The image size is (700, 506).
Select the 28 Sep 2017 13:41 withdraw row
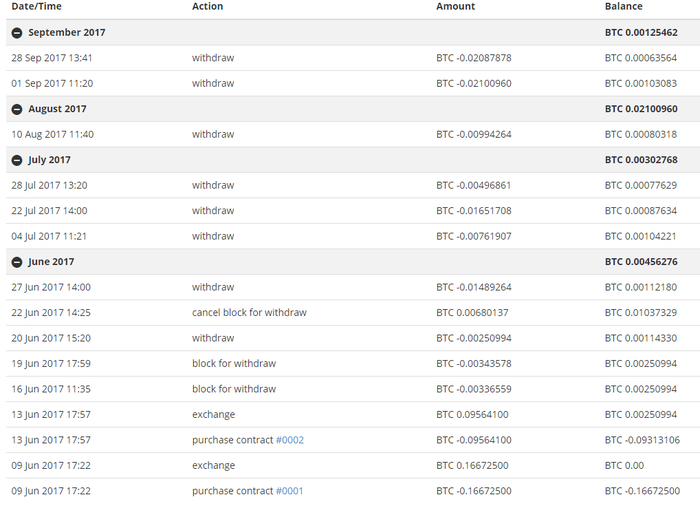(x=353, y=58)
